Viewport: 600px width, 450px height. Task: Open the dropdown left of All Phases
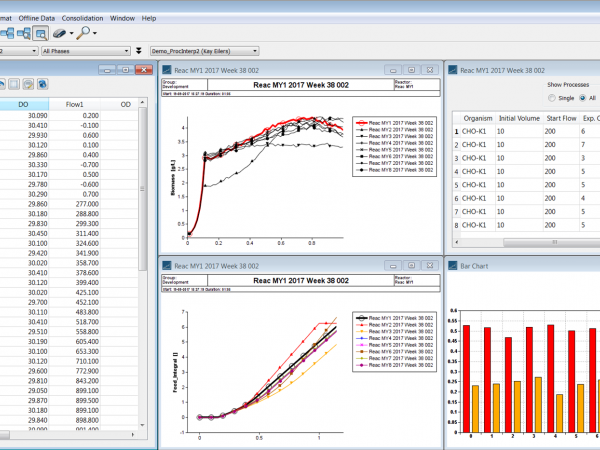tap(18, 51)
